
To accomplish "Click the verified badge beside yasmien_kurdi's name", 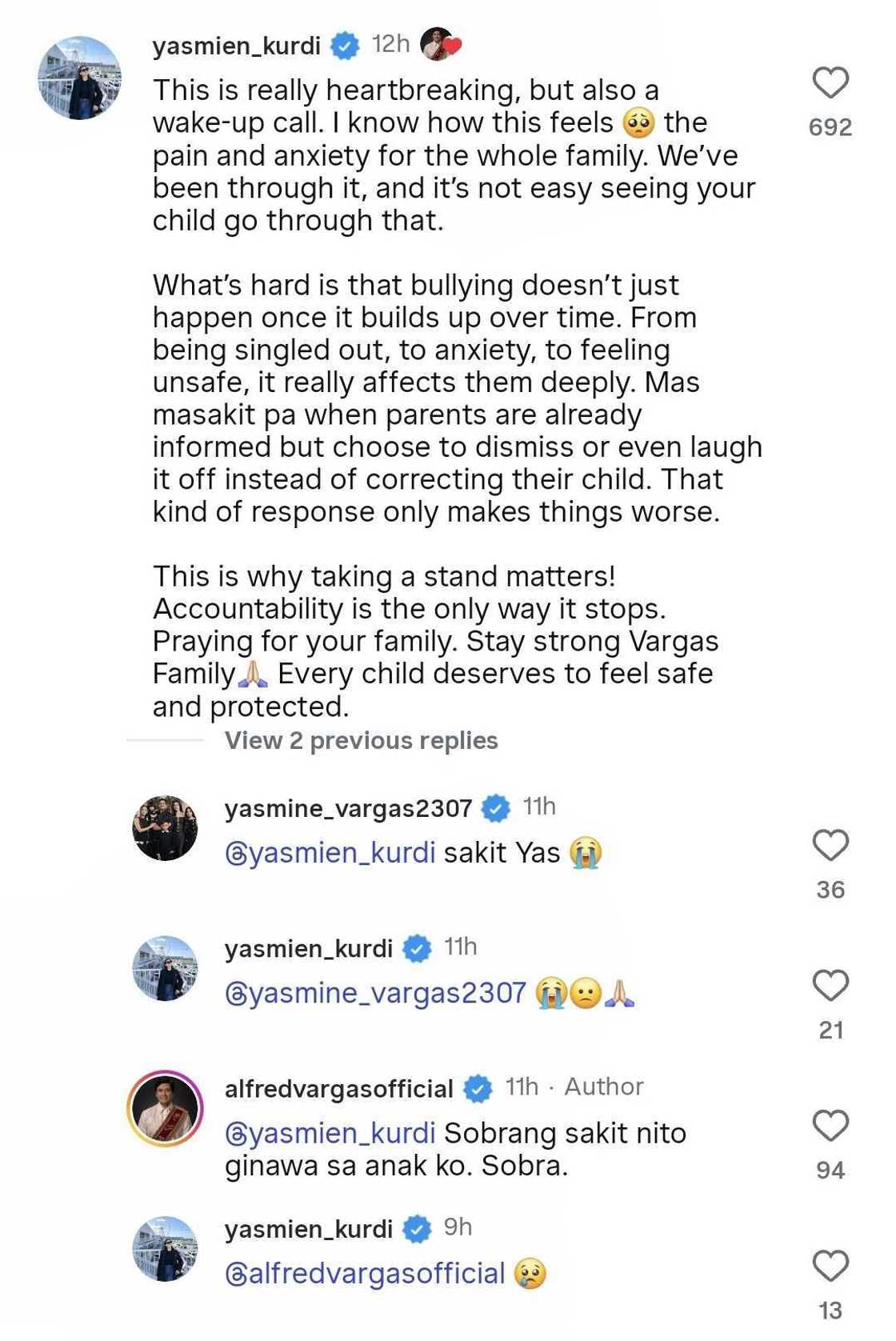I will coord(345,46).
